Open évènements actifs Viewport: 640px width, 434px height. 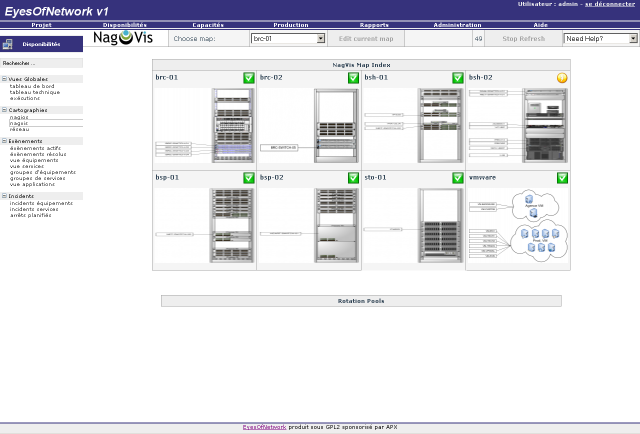(35, 148)
